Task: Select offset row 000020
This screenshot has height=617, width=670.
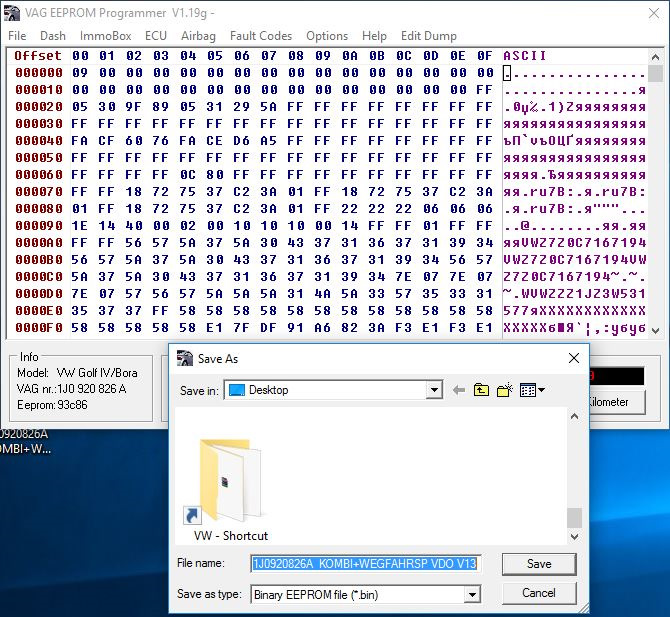Action: pos(39,107)
